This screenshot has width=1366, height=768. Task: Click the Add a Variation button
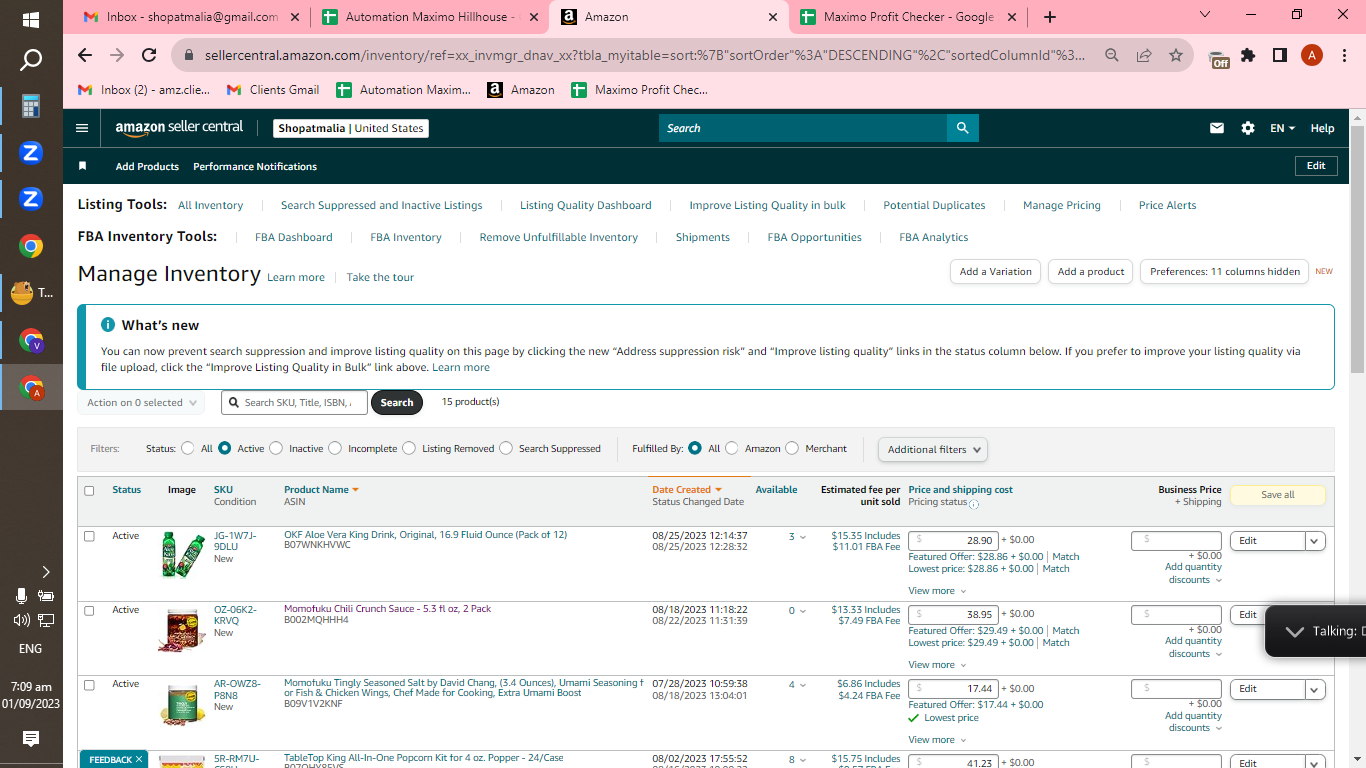click(995, 272)
